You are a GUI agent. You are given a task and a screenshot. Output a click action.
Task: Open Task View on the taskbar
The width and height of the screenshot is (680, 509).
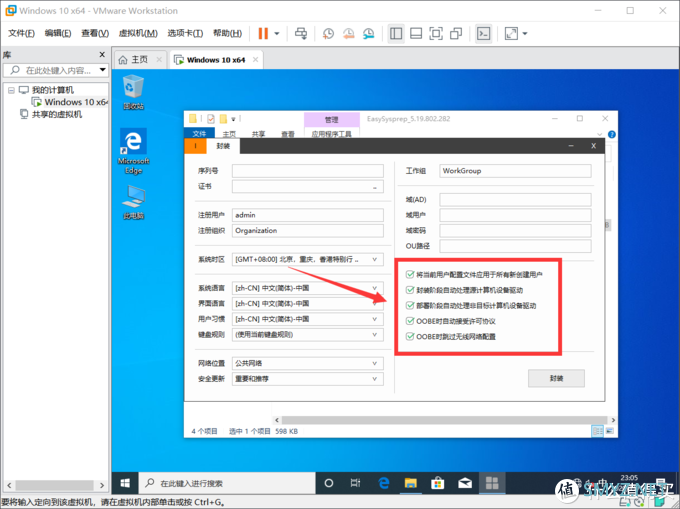(x=355, y=483)
